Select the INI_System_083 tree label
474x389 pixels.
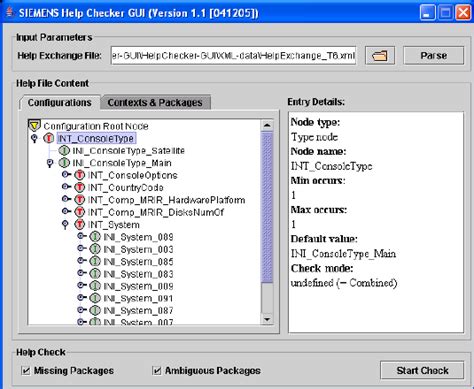pos(138,274)
